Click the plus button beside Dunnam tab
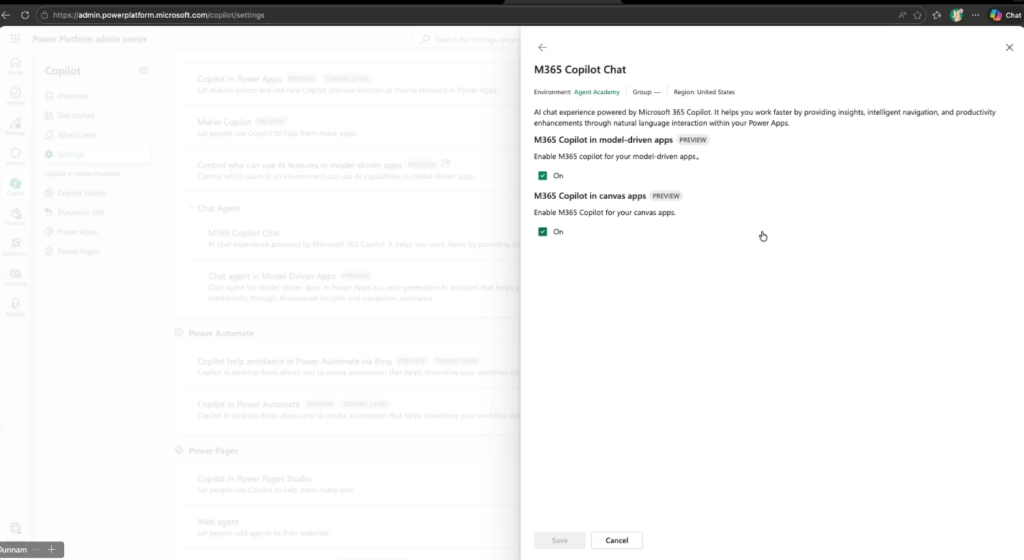 pyautogui.click(x=51, y=550)
